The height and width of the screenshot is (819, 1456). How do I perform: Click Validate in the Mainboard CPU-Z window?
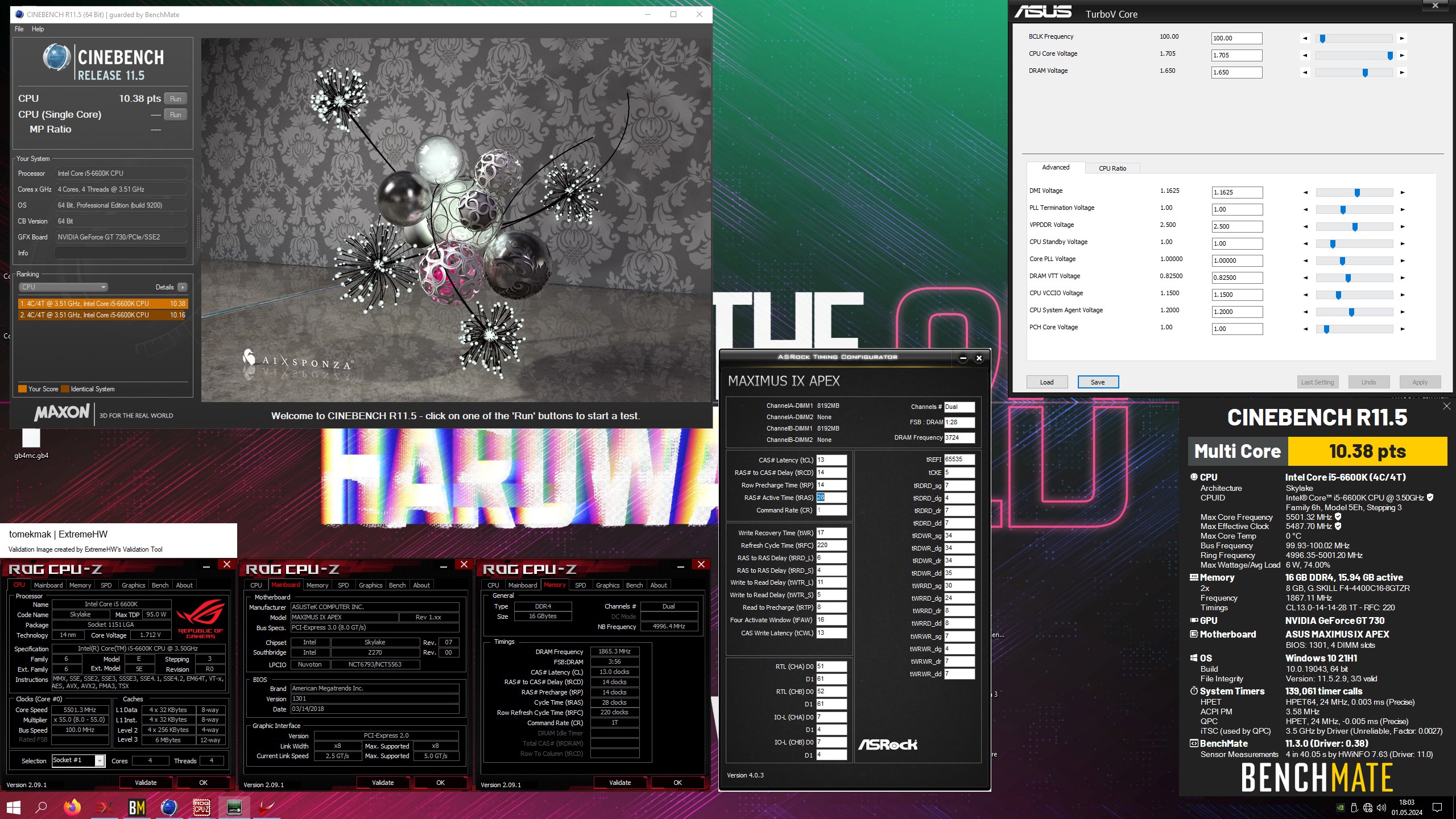[x=383, y=783]
